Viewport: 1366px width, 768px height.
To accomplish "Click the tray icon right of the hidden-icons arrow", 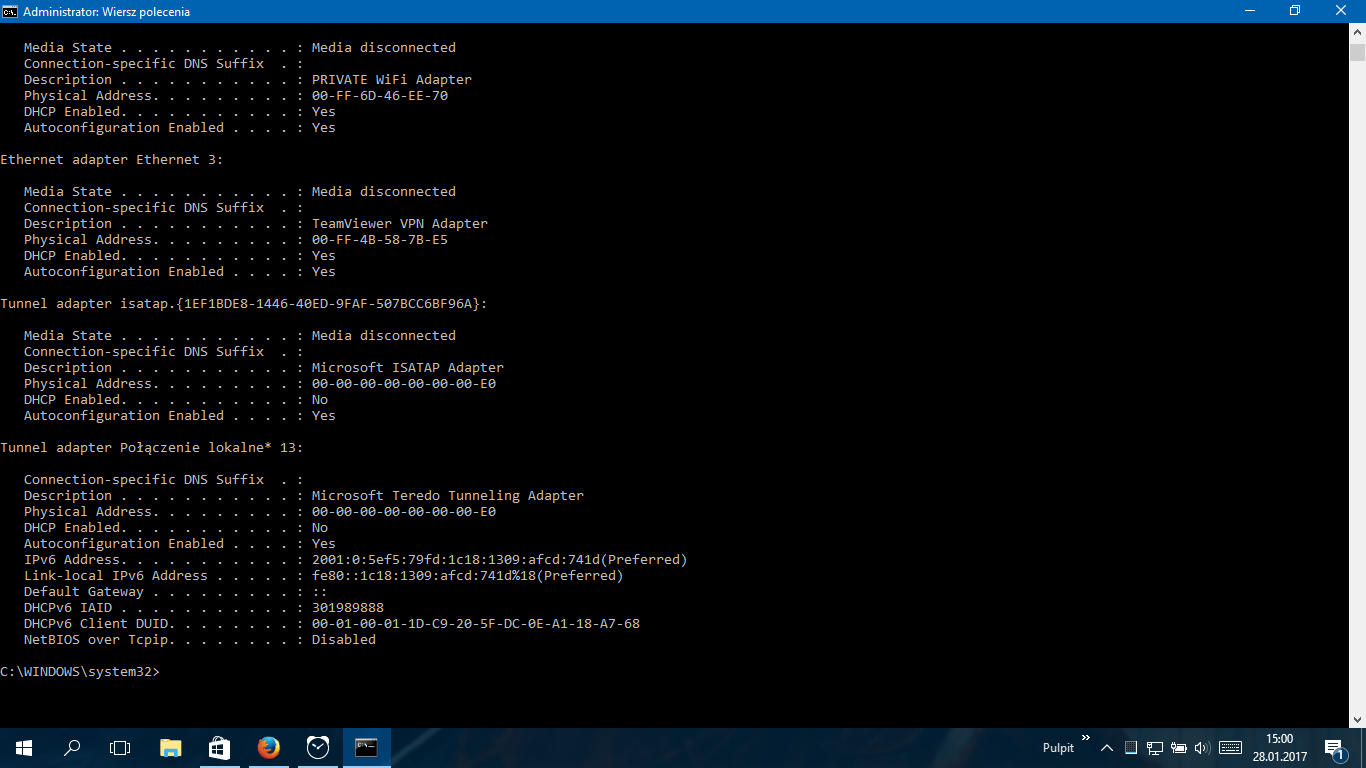I will (1131, 748).
